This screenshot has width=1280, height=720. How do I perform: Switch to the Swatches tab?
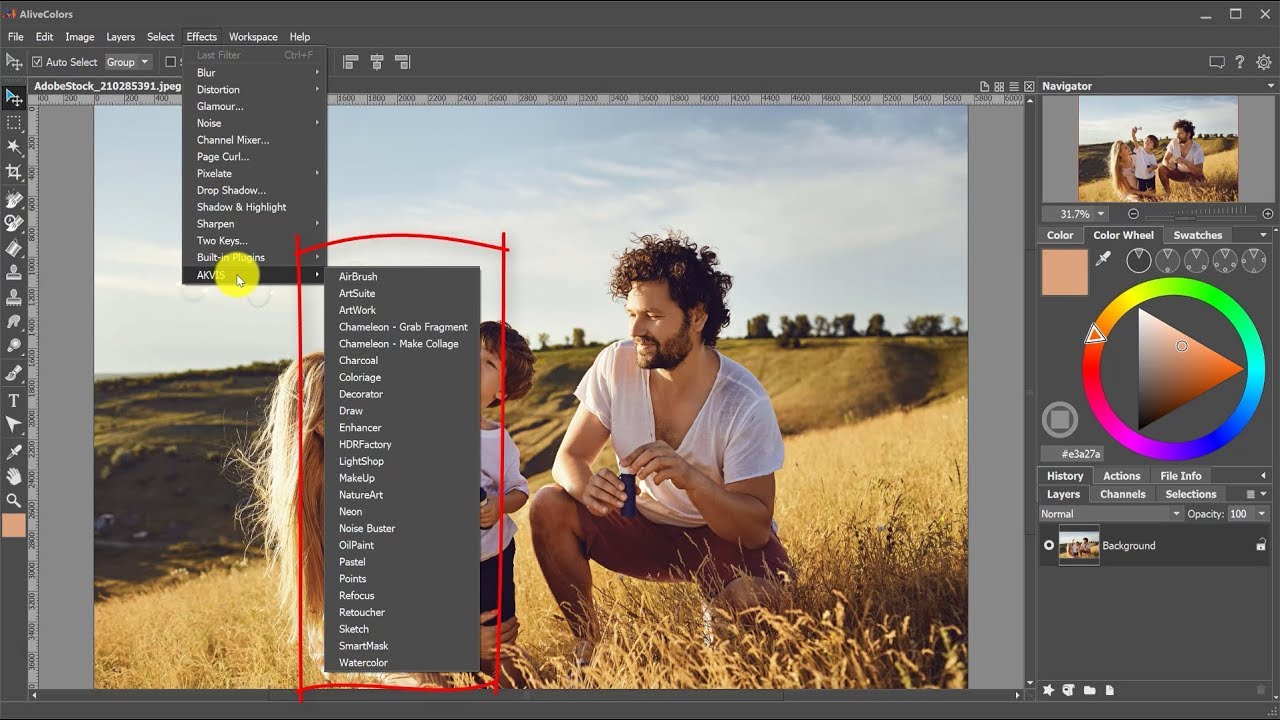(1197, 235)
